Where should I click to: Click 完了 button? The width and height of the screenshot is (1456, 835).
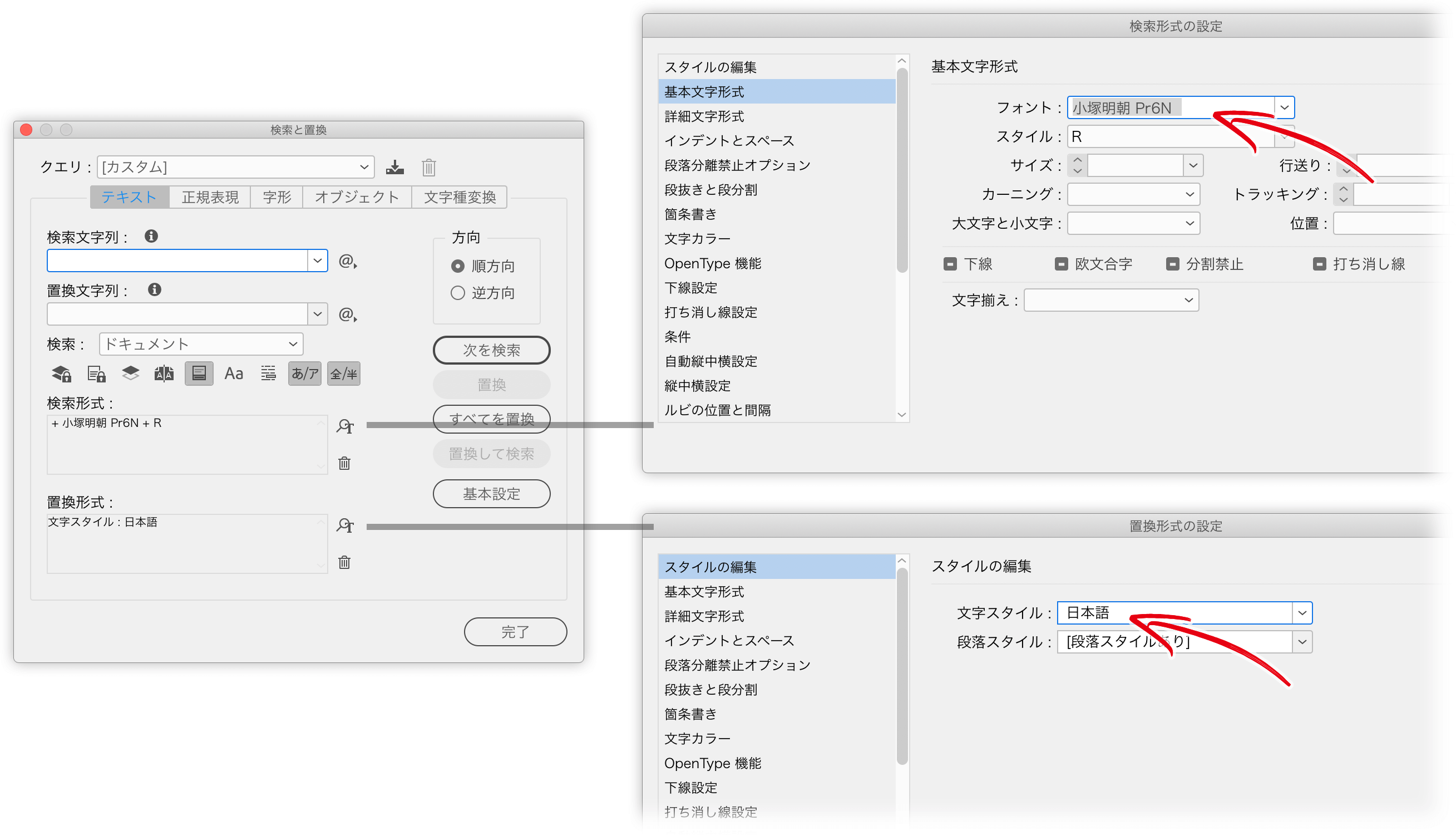515,632
